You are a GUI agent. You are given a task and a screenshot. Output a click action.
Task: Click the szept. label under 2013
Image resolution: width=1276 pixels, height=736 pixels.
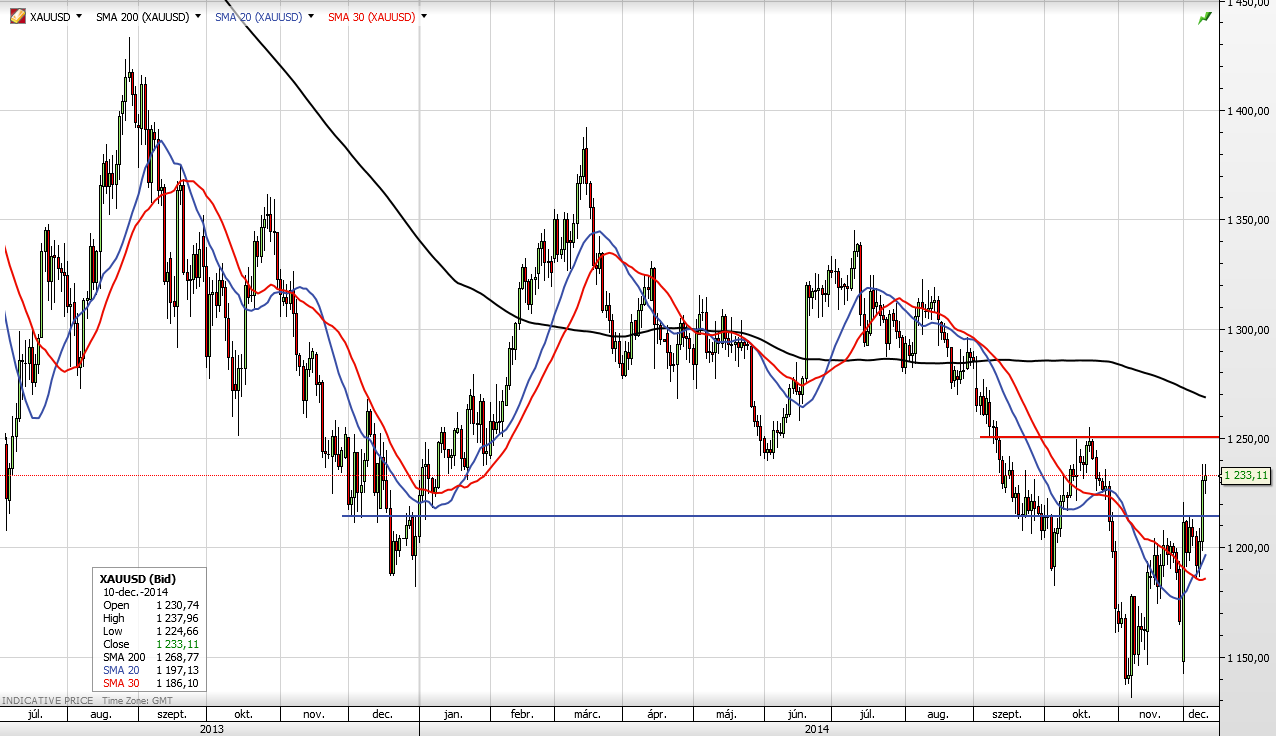(x=172, y=715)
